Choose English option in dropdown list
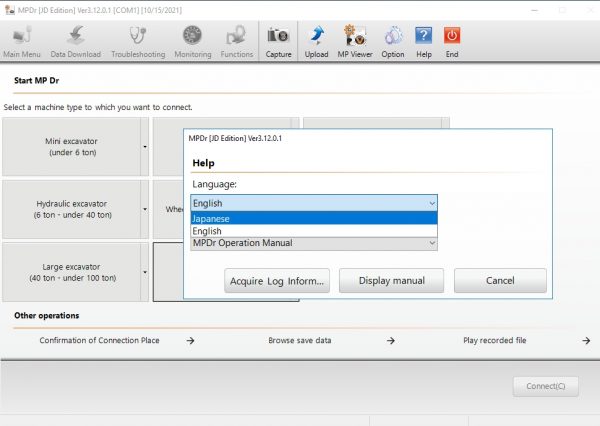This screenshot has width=600, height=426. (314, 231)
